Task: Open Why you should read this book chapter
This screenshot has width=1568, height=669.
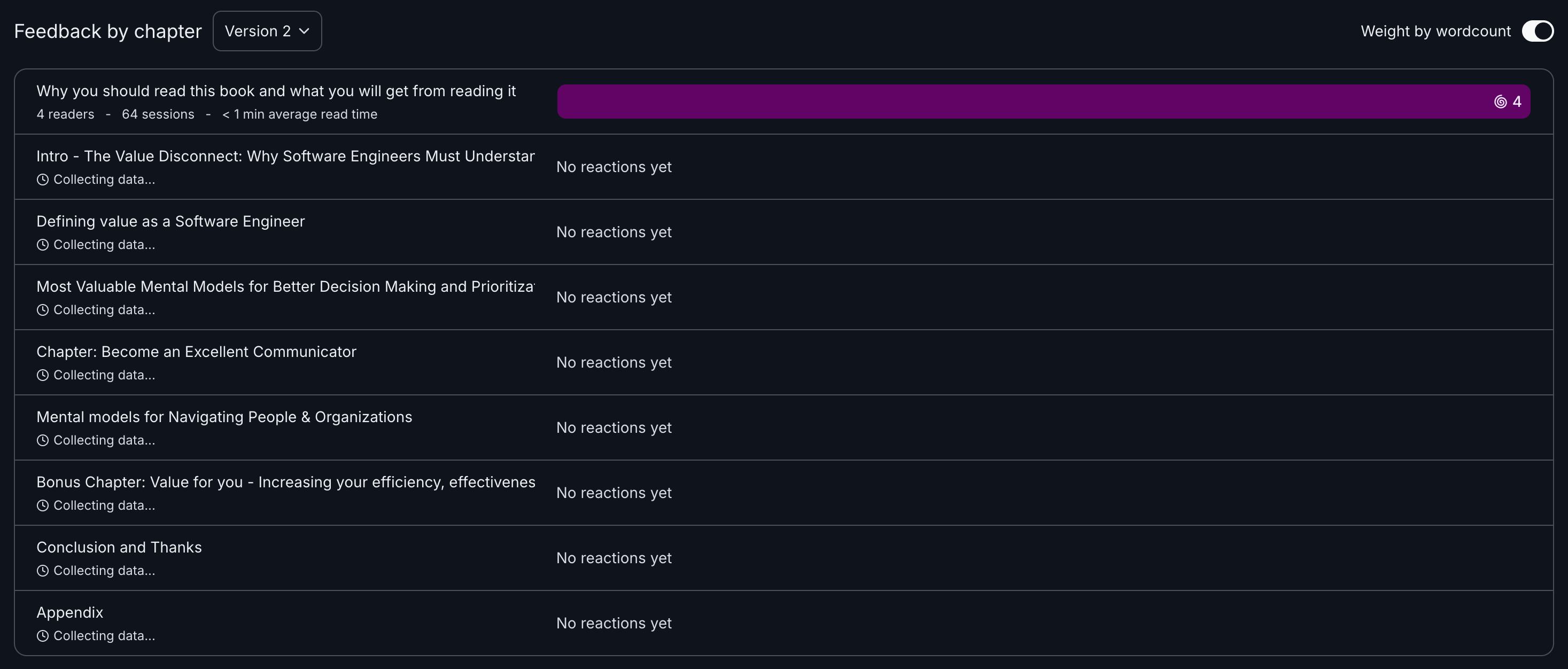Action: [276, 91]
